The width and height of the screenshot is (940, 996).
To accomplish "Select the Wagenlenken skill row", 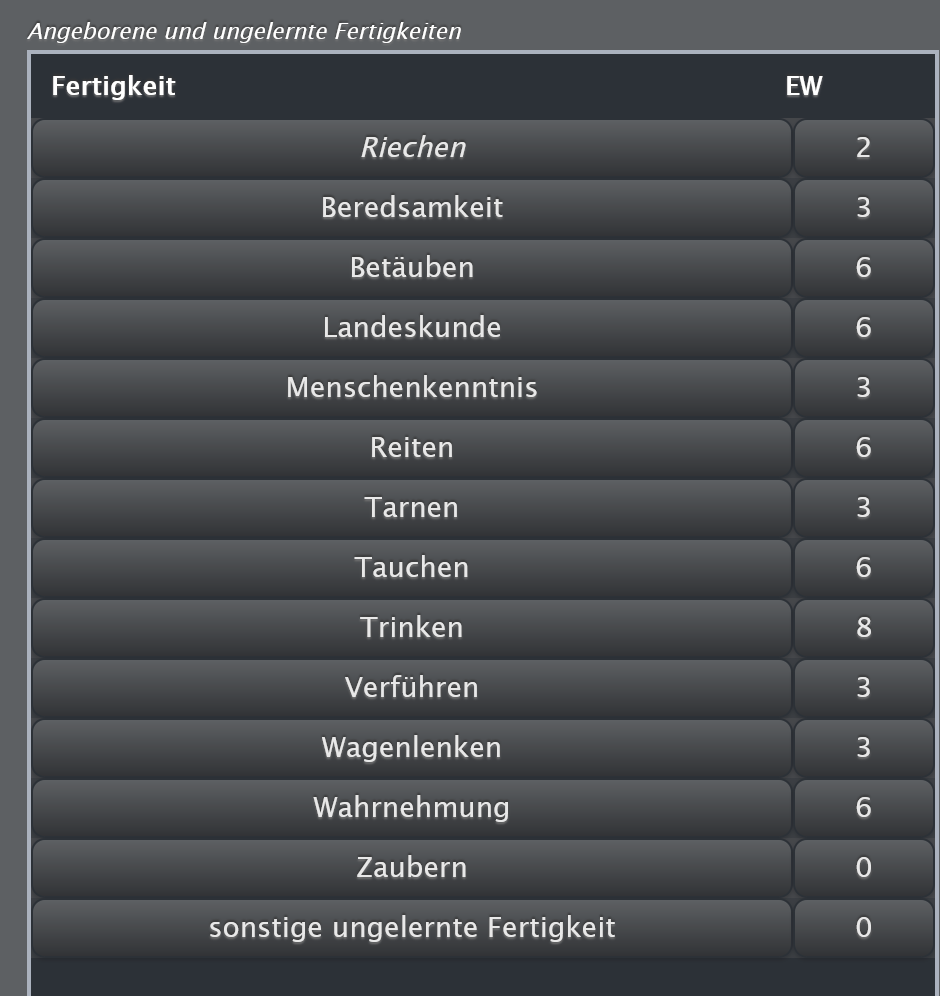I will tap(412, 748).
